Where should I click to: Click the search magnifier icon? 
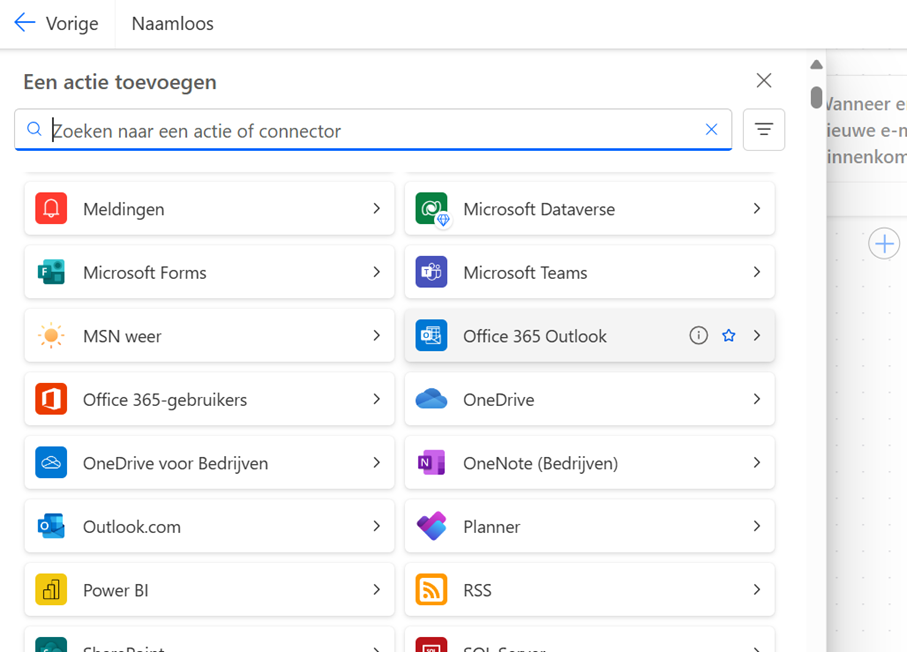(x=34, y=129)
